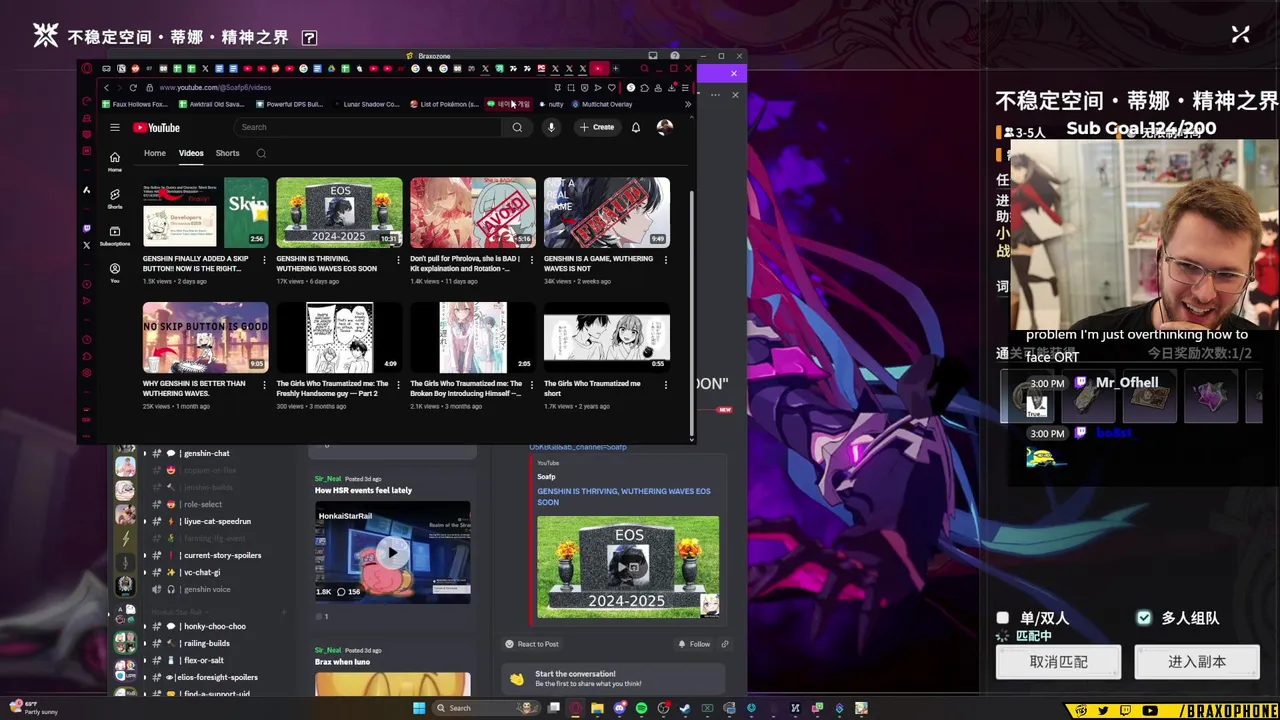Click the YouTube logo
Image resolution: width=1280 pixels, height=720 pixels.
coord(156,127)
